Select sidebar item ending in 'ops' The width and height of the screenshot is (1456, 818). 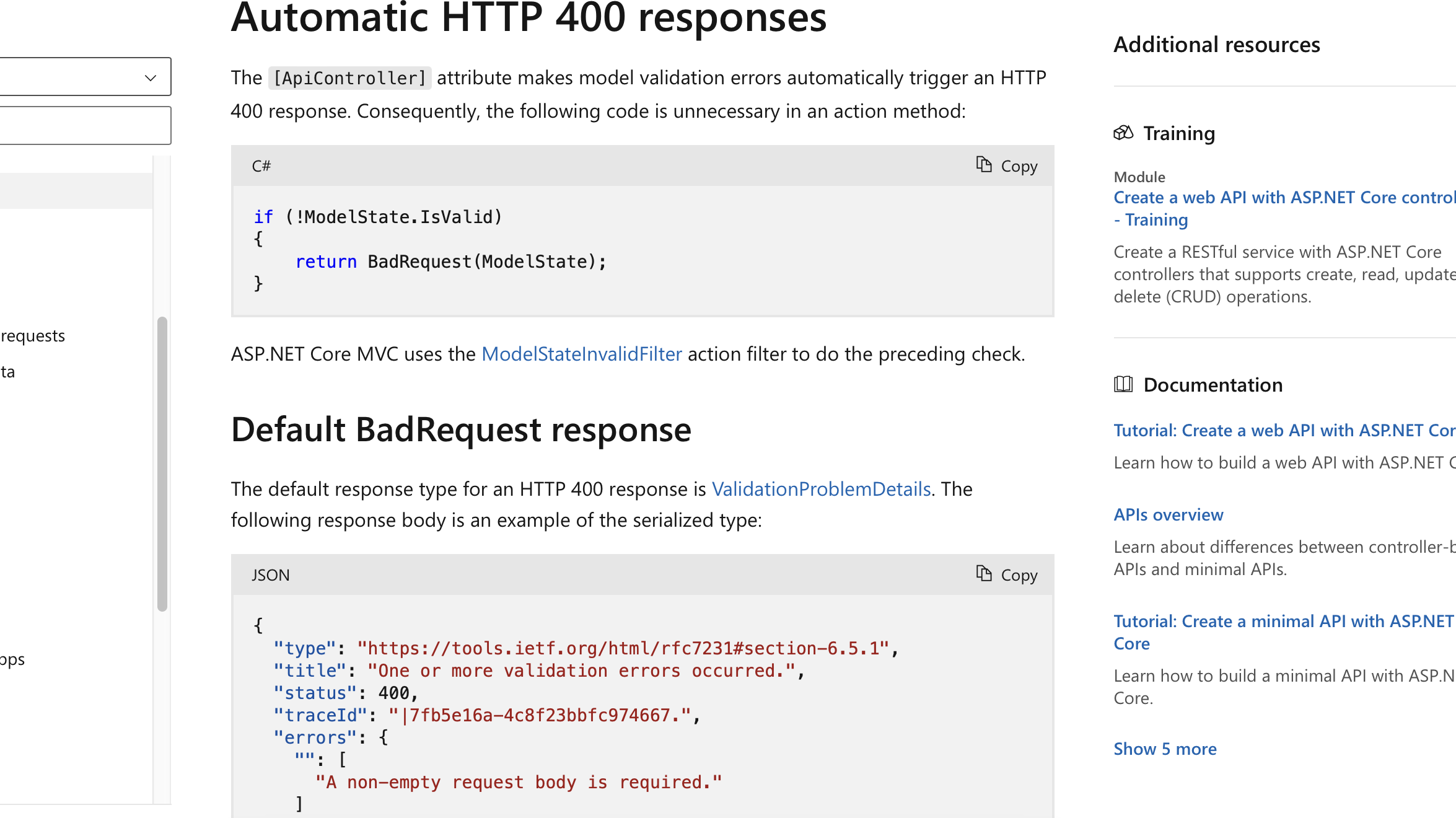point(12,659)
